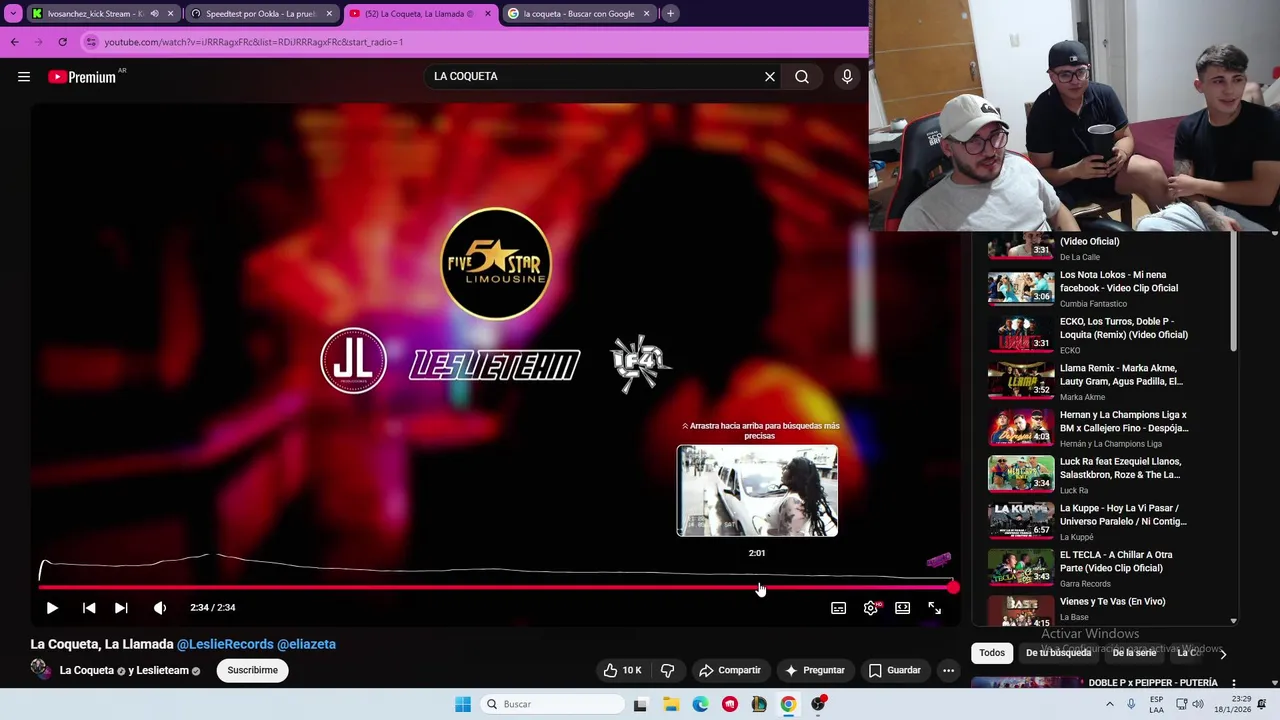Open League of Legends taskbar icon
This screenshot has width=1280, height=720.
759,704
